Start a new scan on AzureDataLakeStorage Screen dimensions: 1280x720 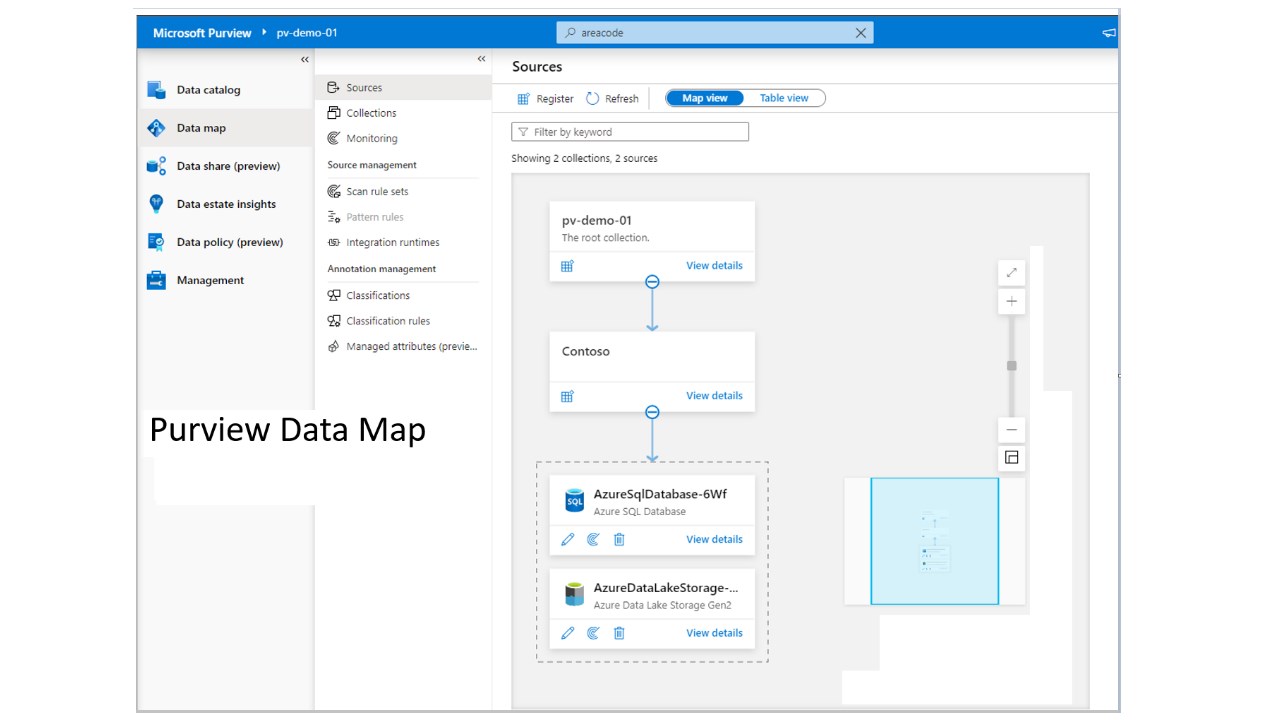click(593, 633)
